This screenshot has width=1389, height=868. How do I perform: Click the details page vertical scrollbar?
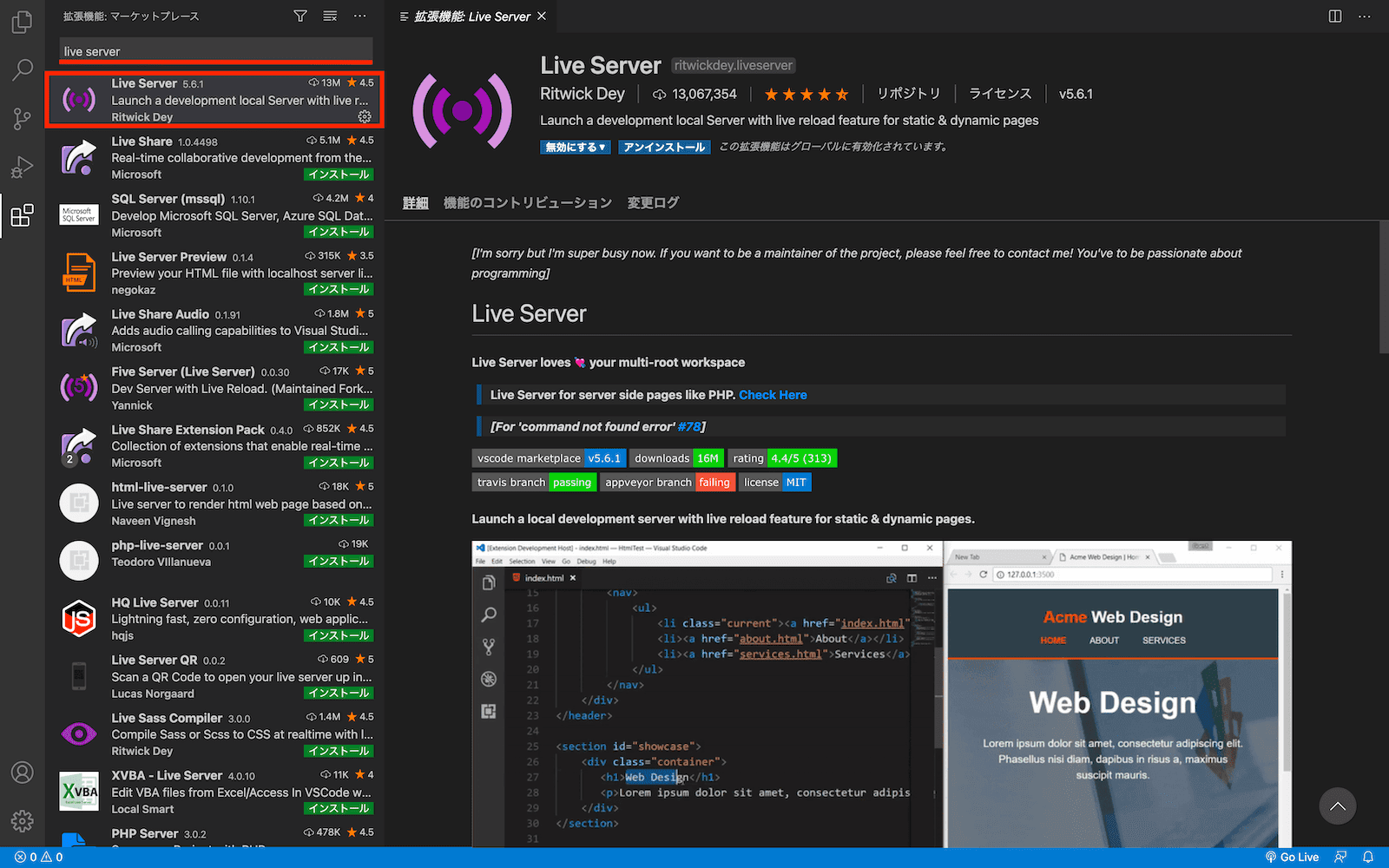click(x=1383, y=286)
